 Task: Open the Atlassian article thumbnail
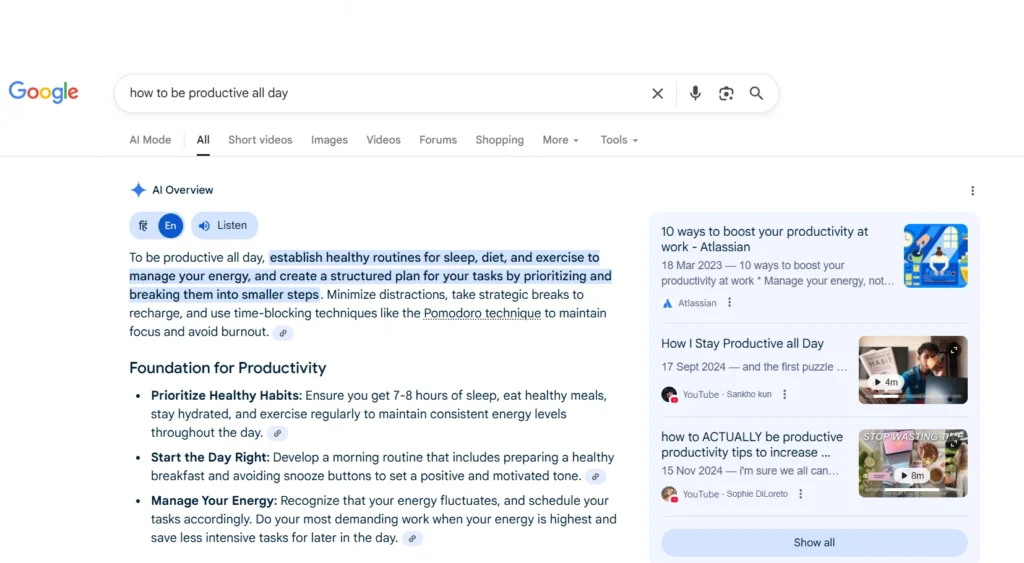point(936,256)
